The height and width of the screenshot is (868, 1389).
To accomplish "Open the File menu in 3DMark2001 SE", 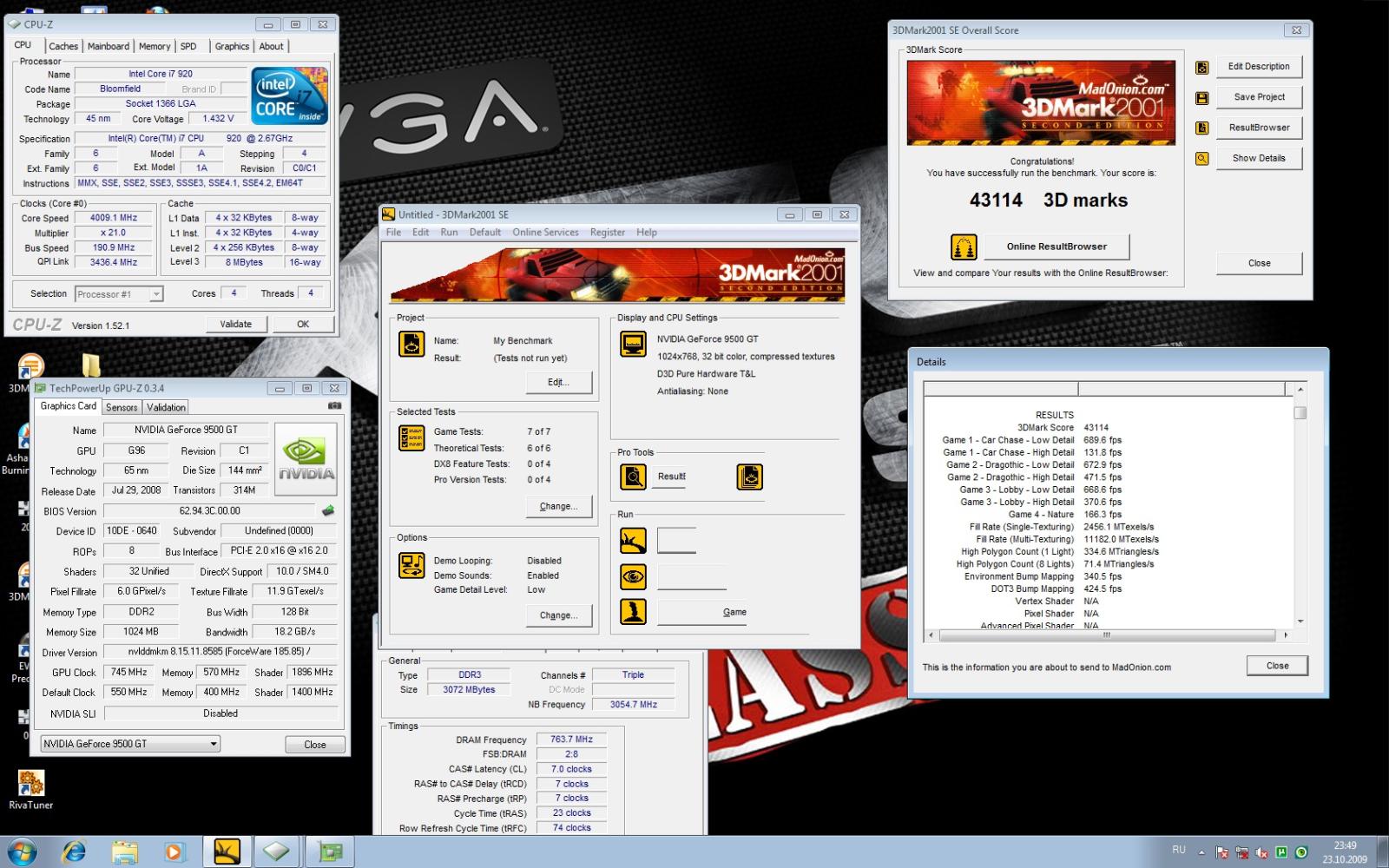I will (x=393, y=233).
